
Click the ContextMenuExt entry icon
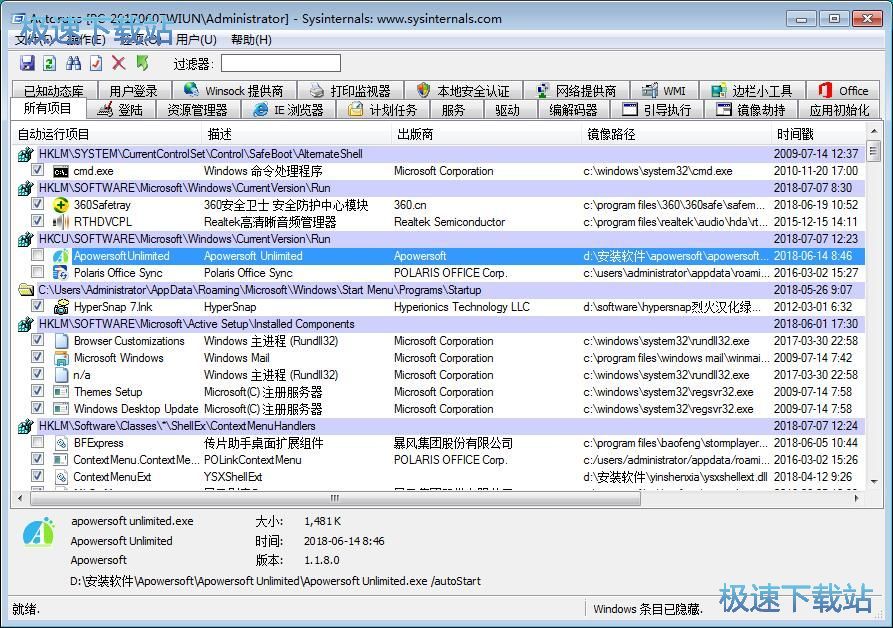[61, 477]
